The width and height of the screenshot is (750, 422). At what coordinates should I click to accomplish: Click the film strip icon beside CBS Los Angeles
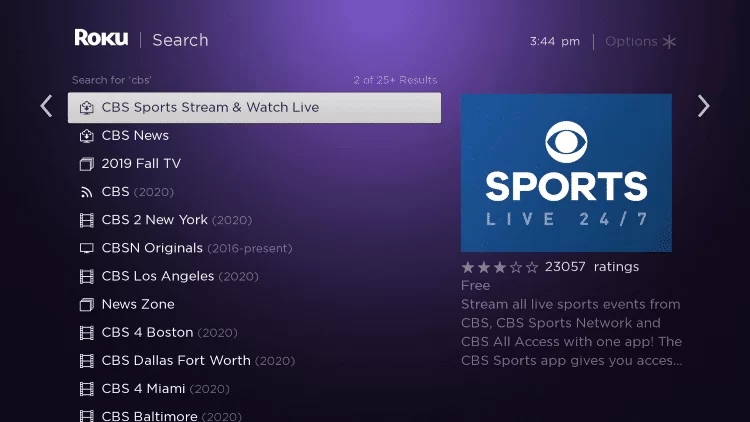pos(87,277)
